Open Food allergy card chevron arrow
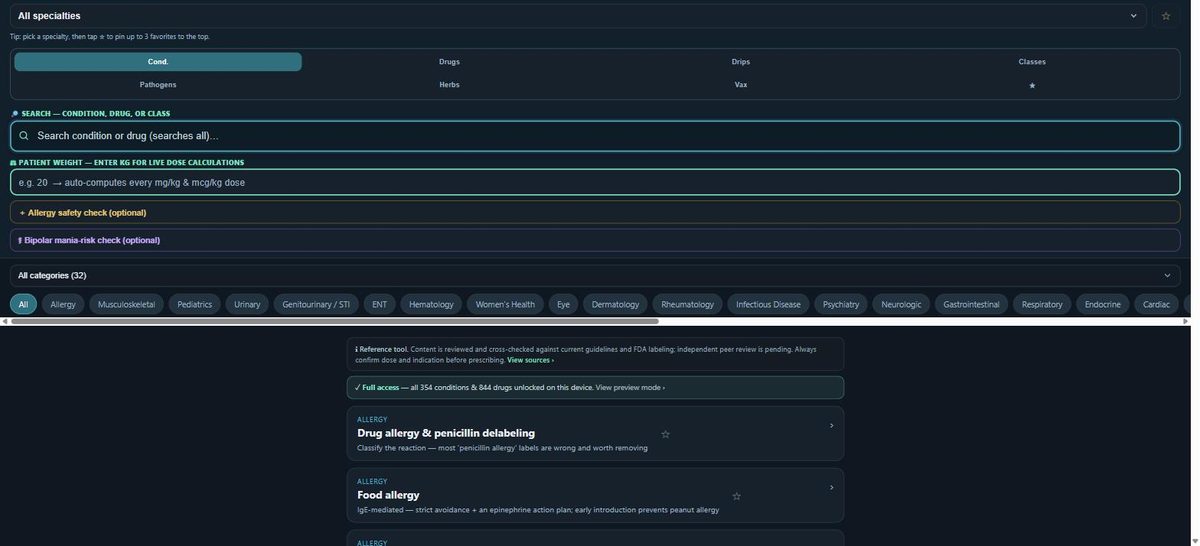 [831, 487]
